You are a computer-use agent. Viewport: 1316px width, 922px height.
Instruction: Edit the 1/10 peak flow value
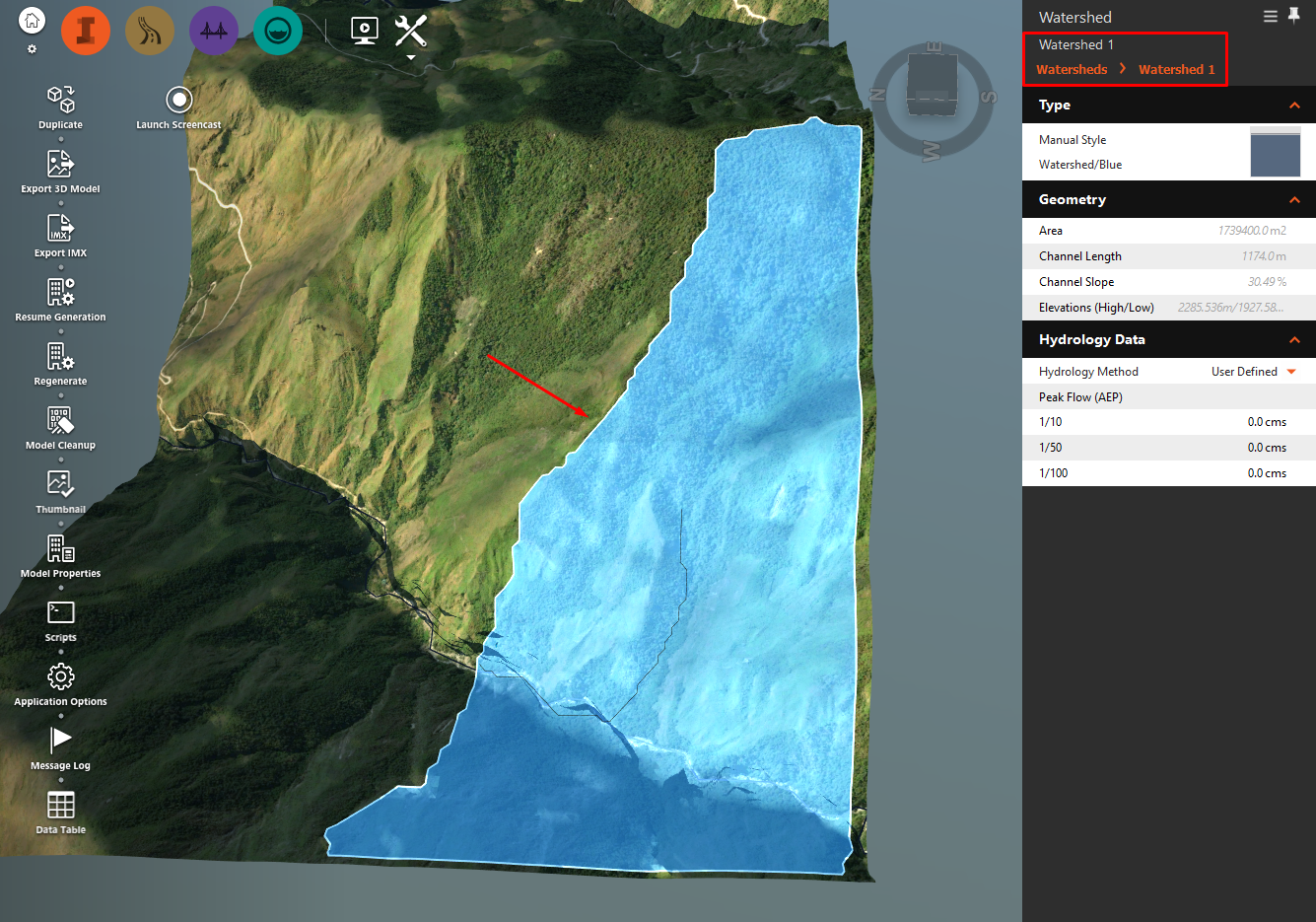point(1267,422)
